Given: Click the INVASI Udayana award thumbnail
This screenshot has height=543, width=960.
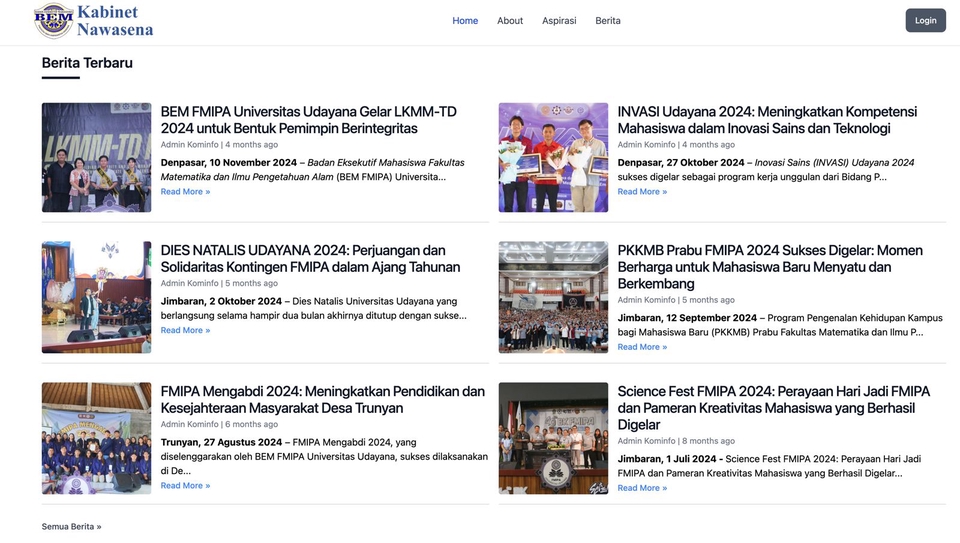Looking at the screenshot, I should click(x=553, y=157).
